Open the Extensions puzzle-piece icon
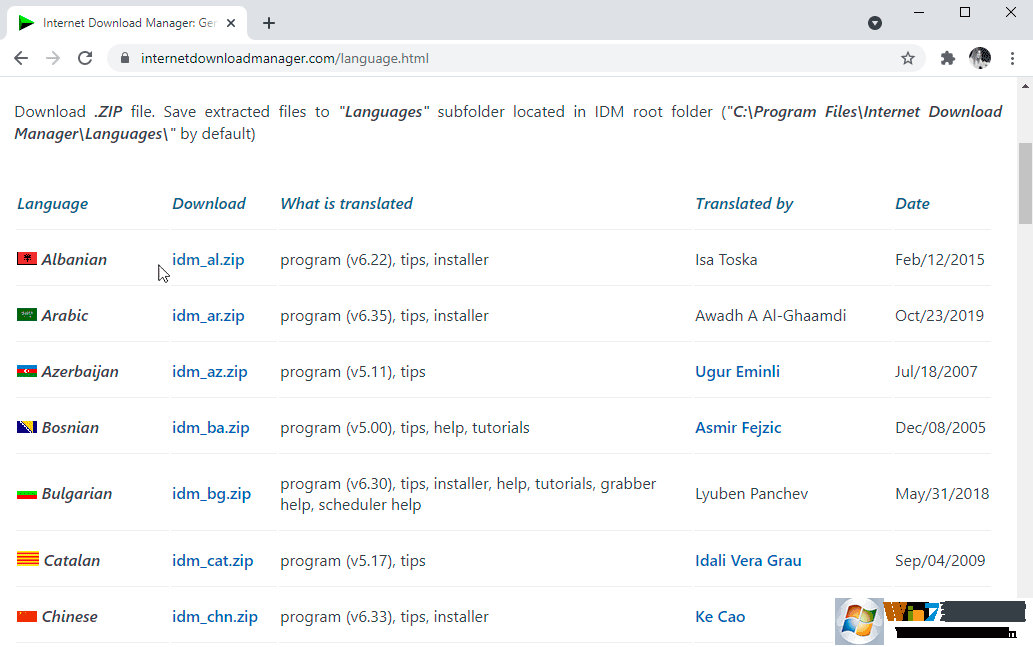 (x=947, y=58)
